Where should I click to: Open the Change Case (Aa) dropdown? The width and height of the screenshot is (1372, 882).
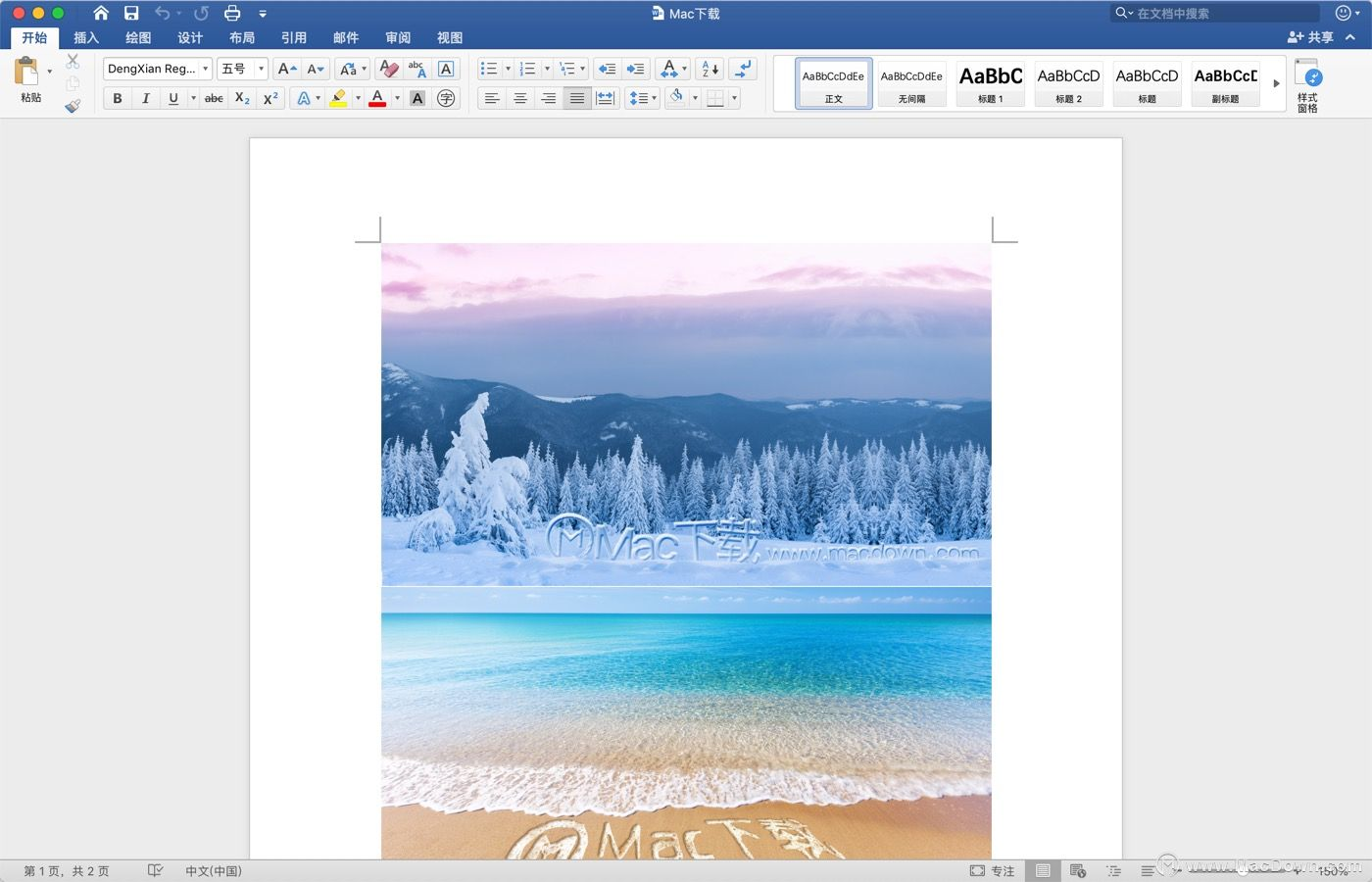352,69
